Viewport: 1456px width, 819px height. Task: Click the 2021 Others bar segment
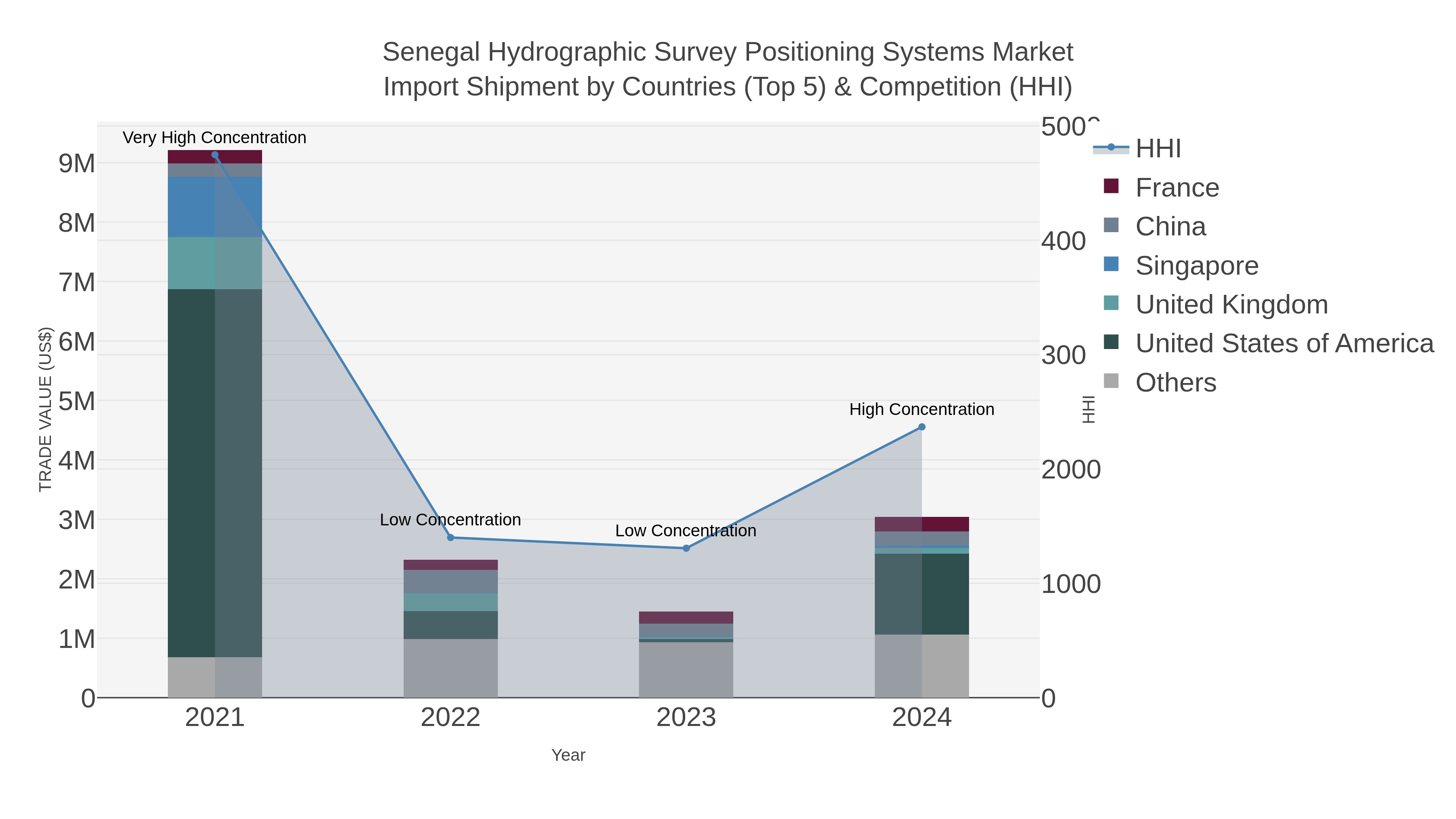pos(215,677)
